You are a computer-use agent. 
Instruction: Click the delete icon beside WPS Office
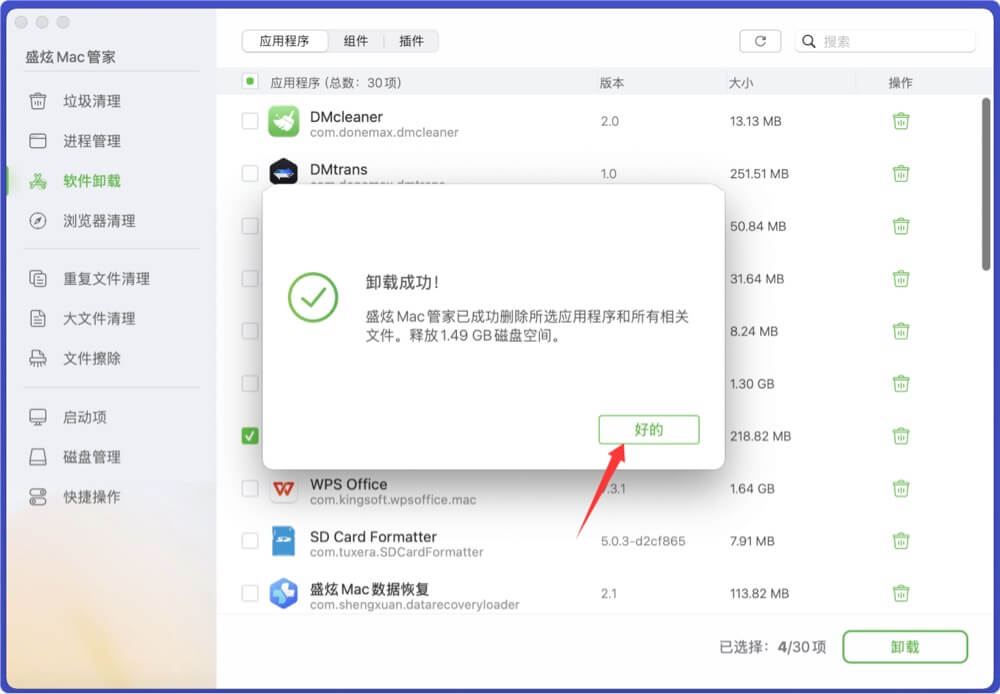[901, 489]
